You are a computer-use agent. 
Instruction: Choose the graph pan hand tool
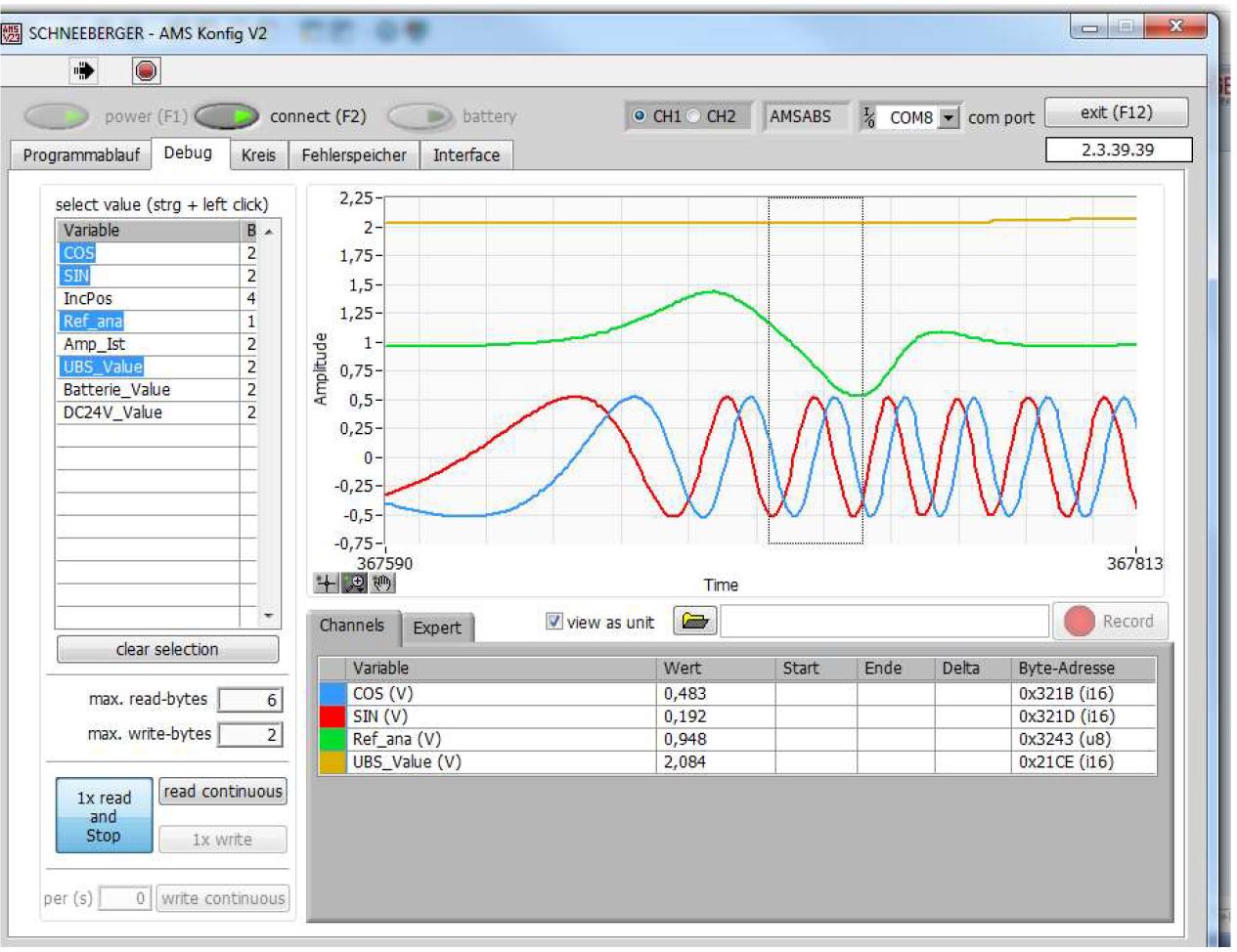(382, 584)
